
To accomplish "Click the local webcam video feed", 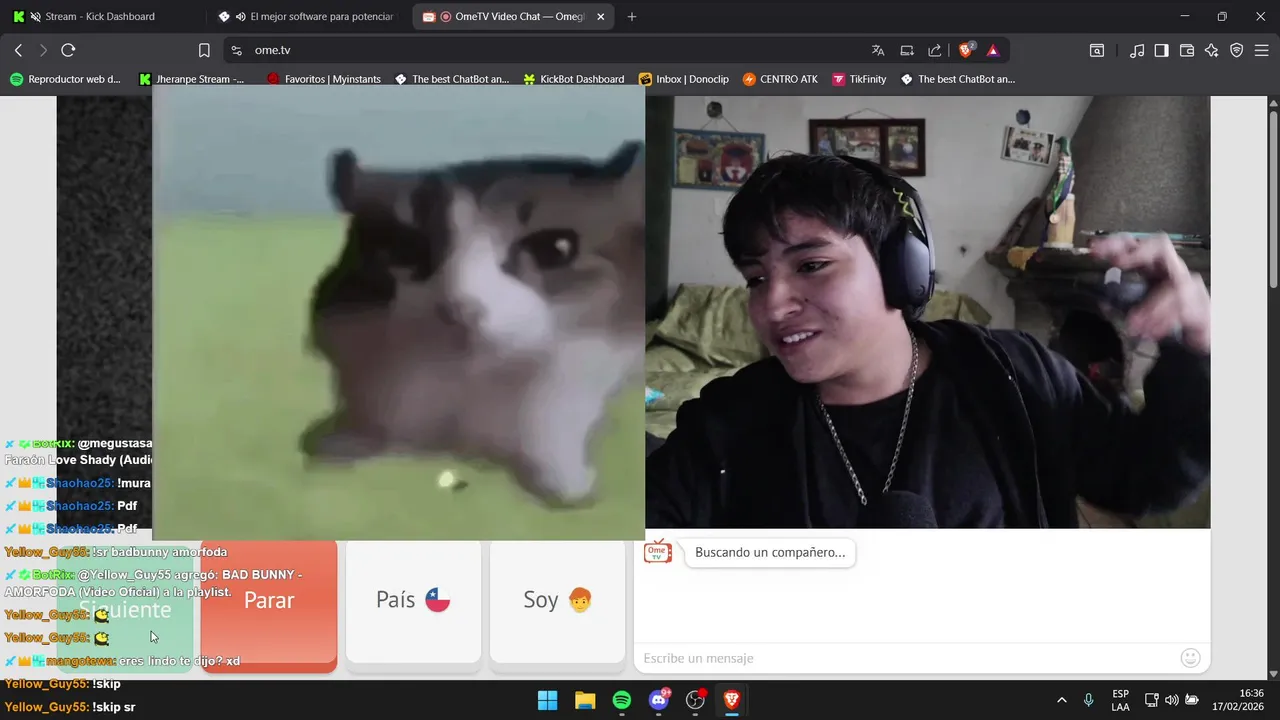I will pos(928,312).
